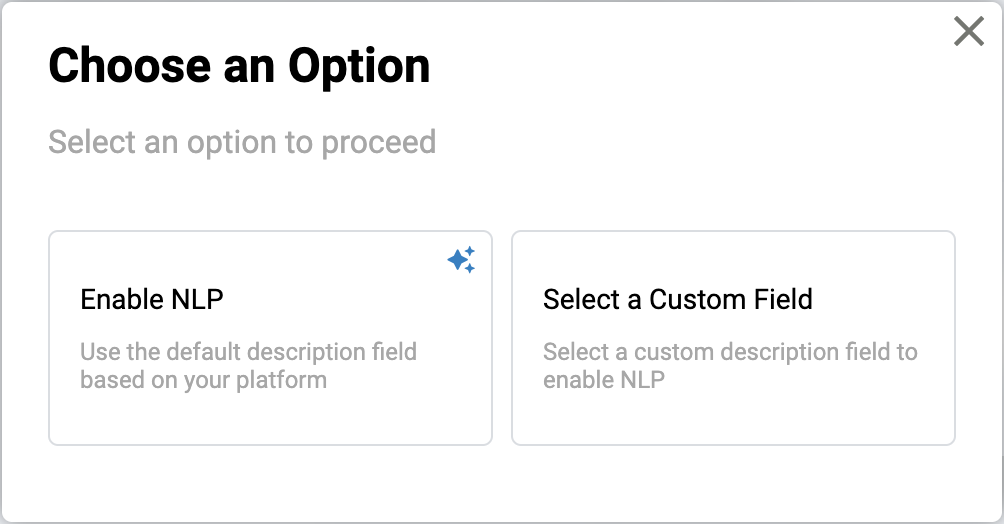Click the "enable NLP" line in custom card
The image size is (1004, 524).
tap(603, 380)
